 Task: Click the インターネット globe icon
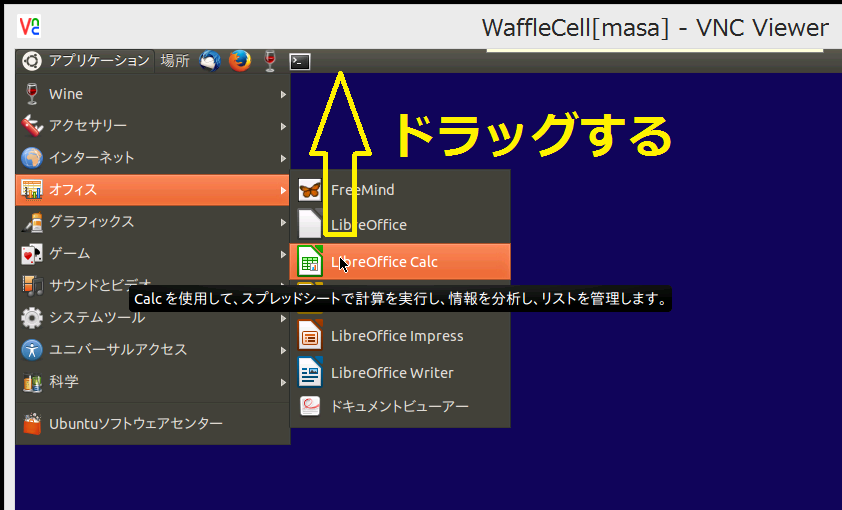32,158
